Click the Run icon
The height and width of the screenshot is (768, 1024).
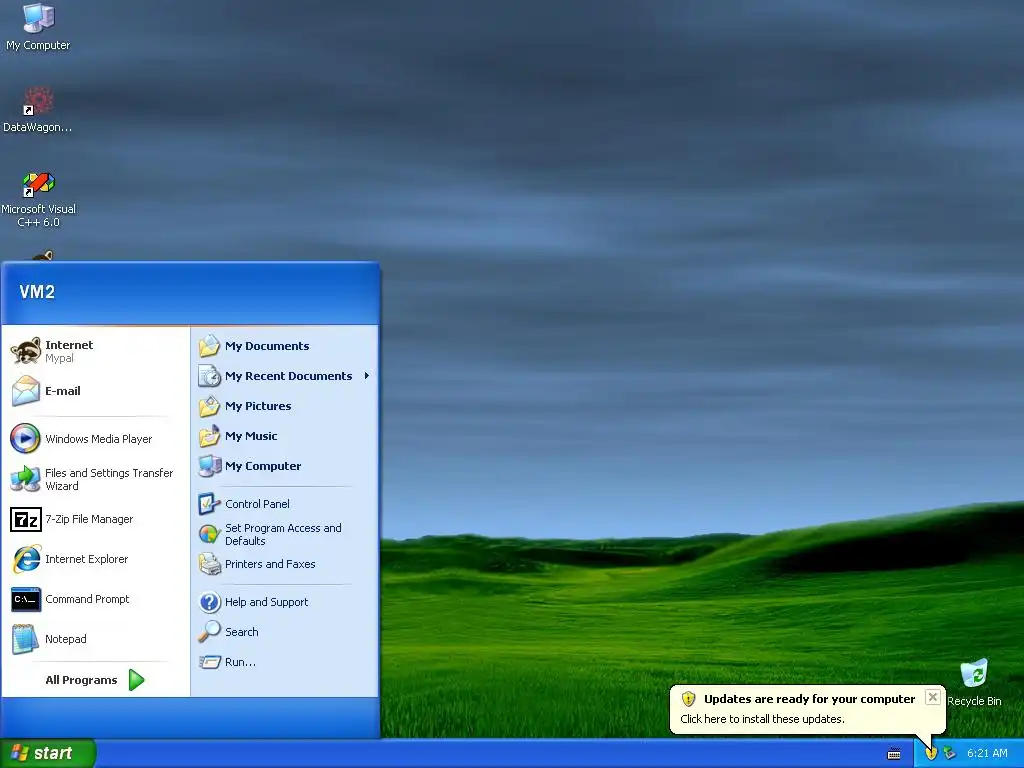click(210, 662)
